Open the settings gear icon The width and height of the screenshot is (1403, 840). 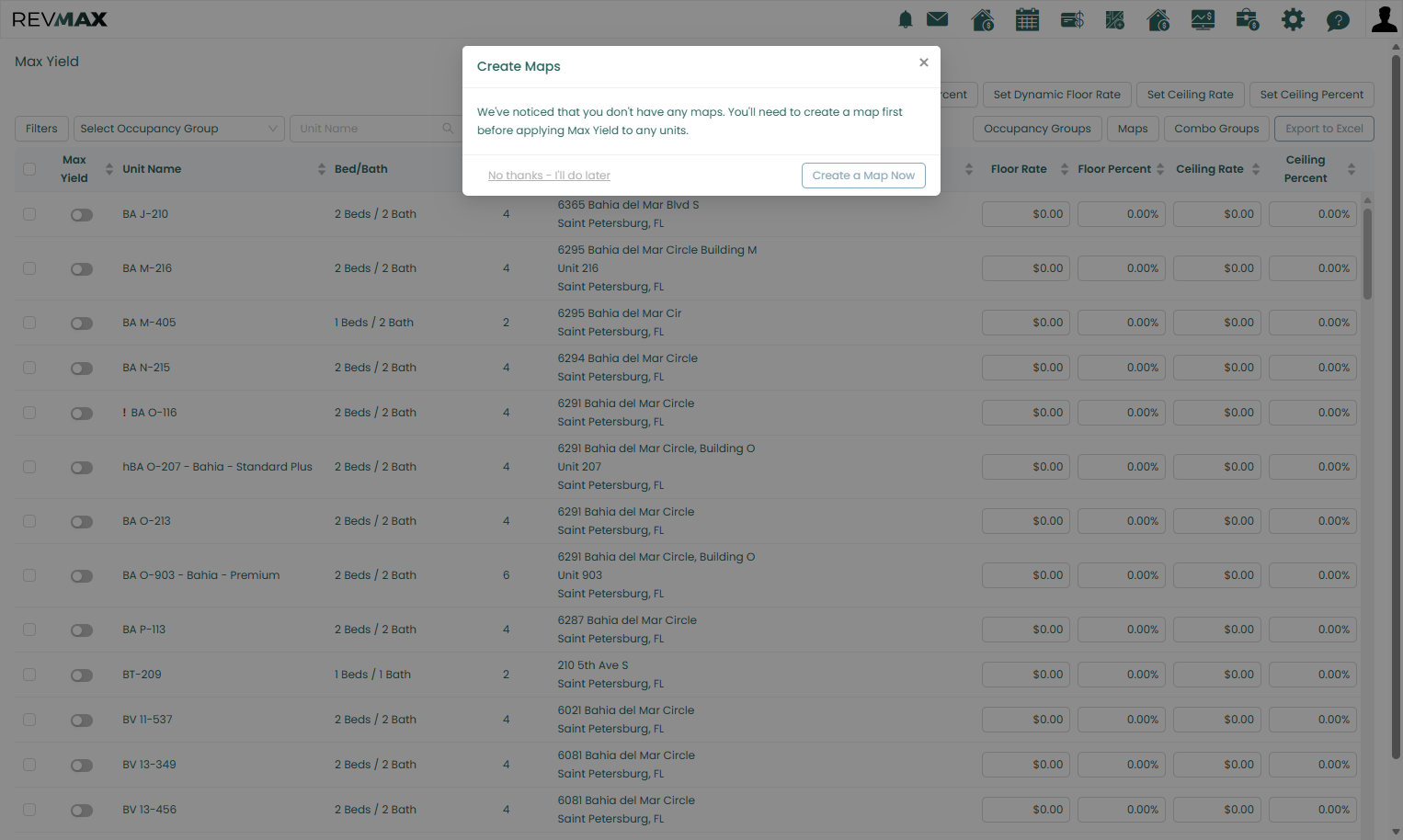[x=1293, y=19]
